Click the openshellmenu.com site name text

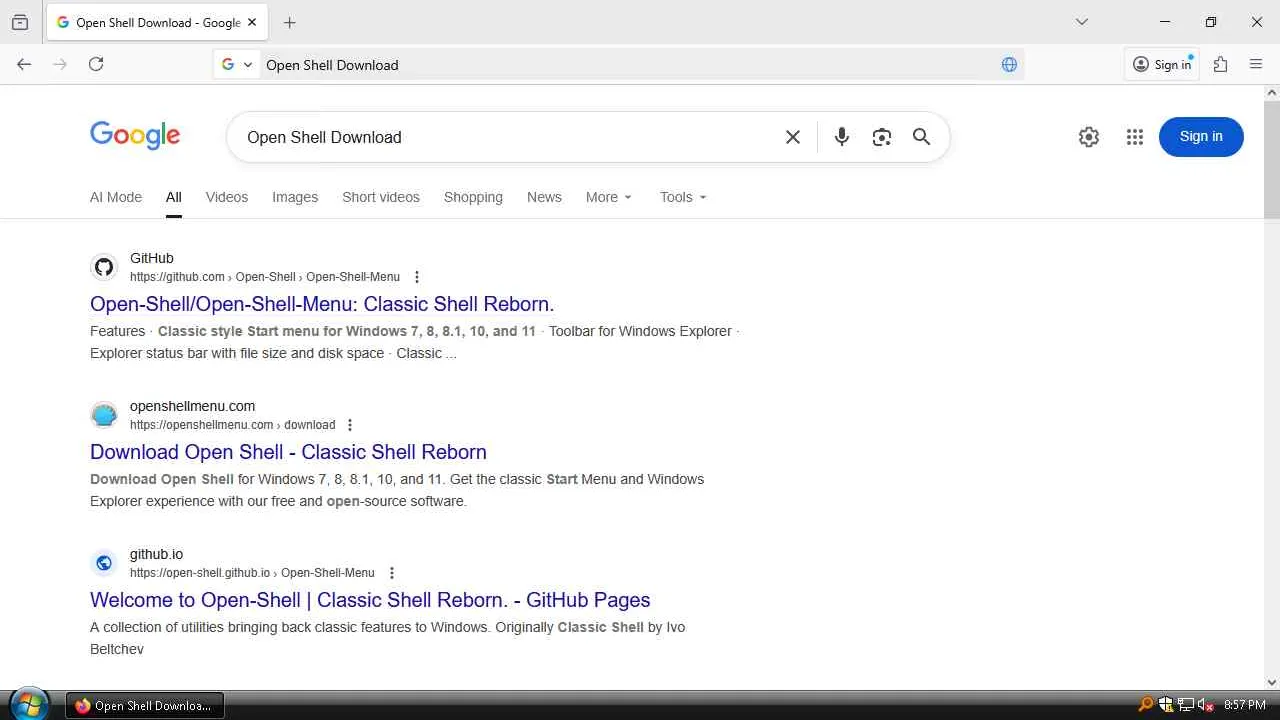point(192,406)
